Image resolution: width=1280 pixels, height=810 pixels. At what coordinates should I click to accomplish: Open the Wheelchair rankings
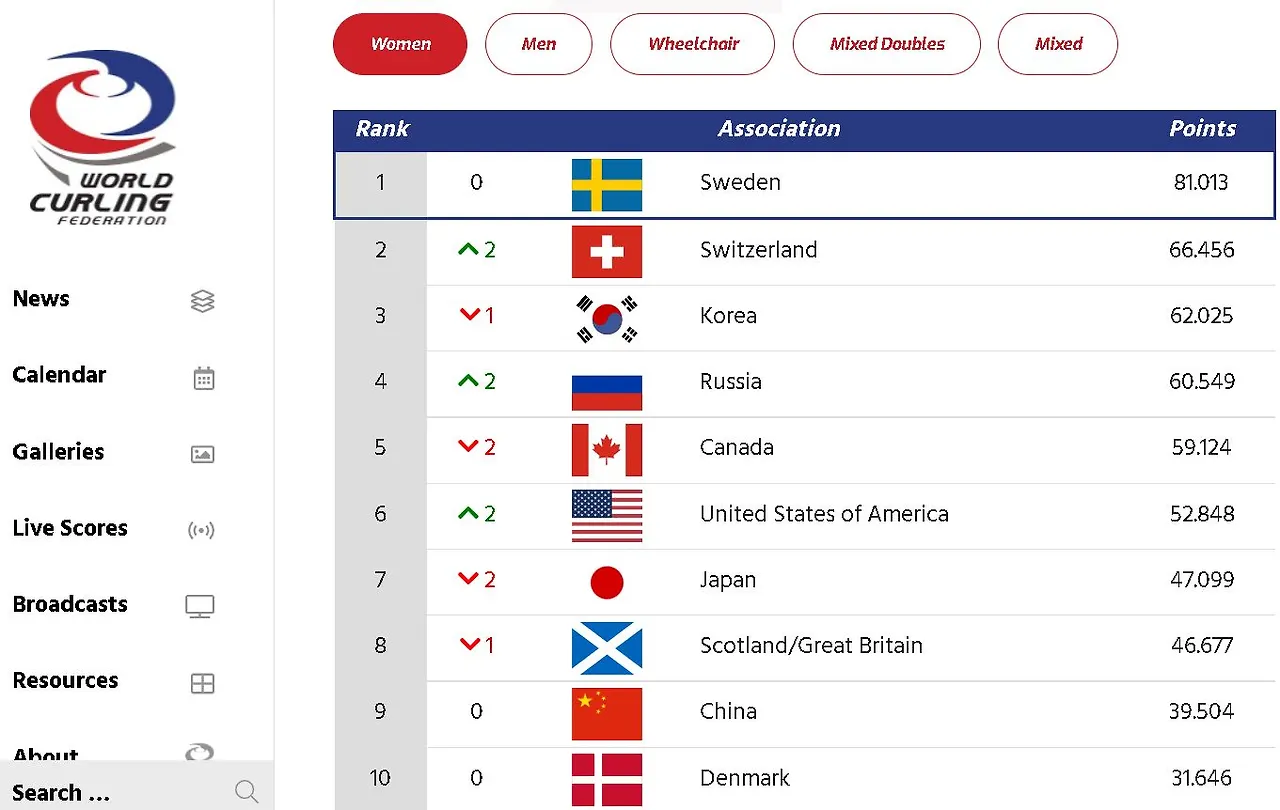click(692, 44)
